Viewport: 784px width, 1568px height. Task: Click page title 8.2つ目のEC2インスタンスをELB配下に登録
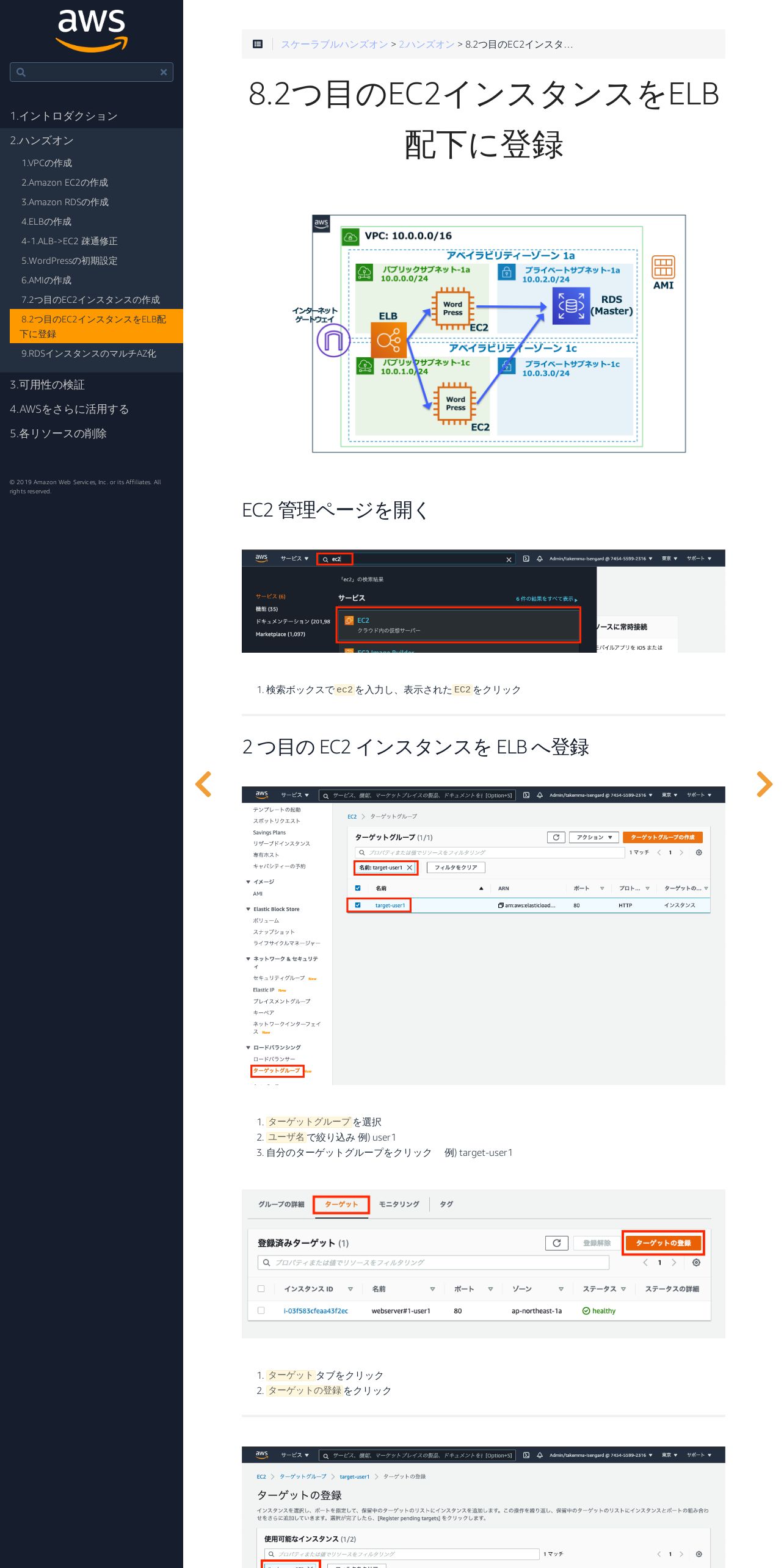point(484,119)
